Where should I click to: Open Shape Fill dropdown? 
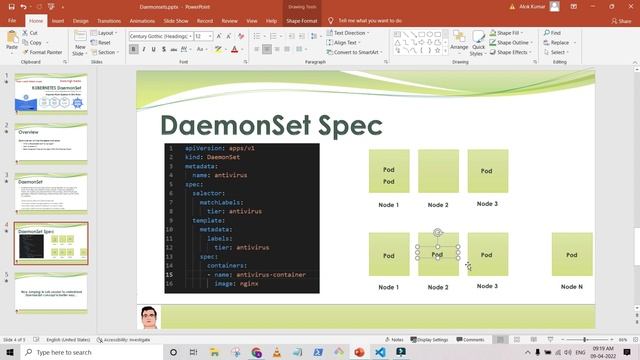point(507,33)
